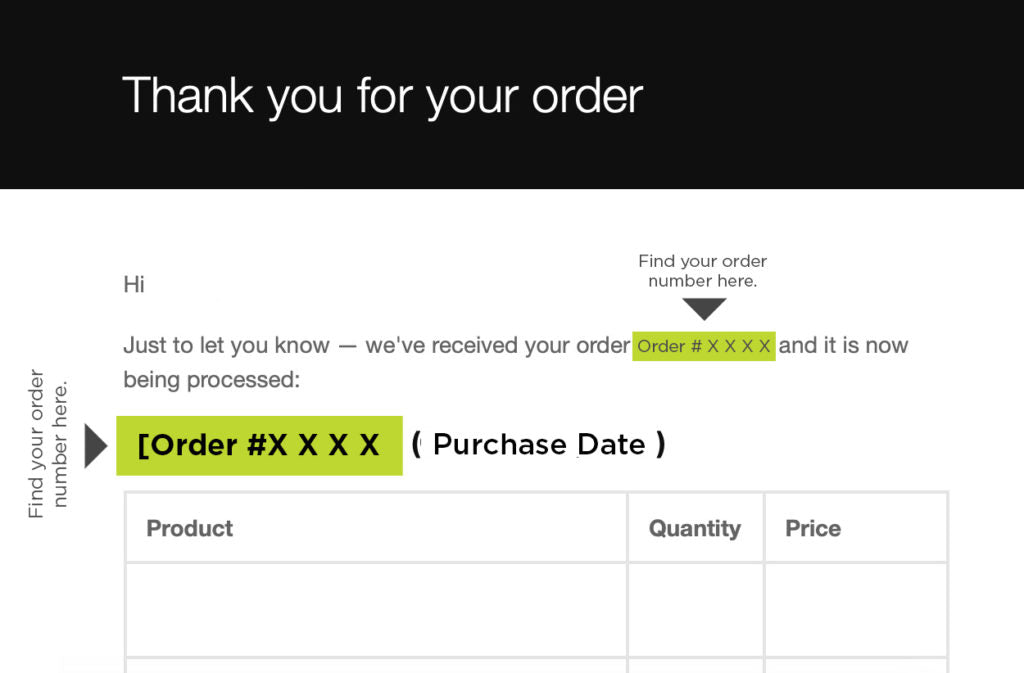Click the "Thank you for your order" title
Screen dimensions: 1024x673
coord(382,96)
